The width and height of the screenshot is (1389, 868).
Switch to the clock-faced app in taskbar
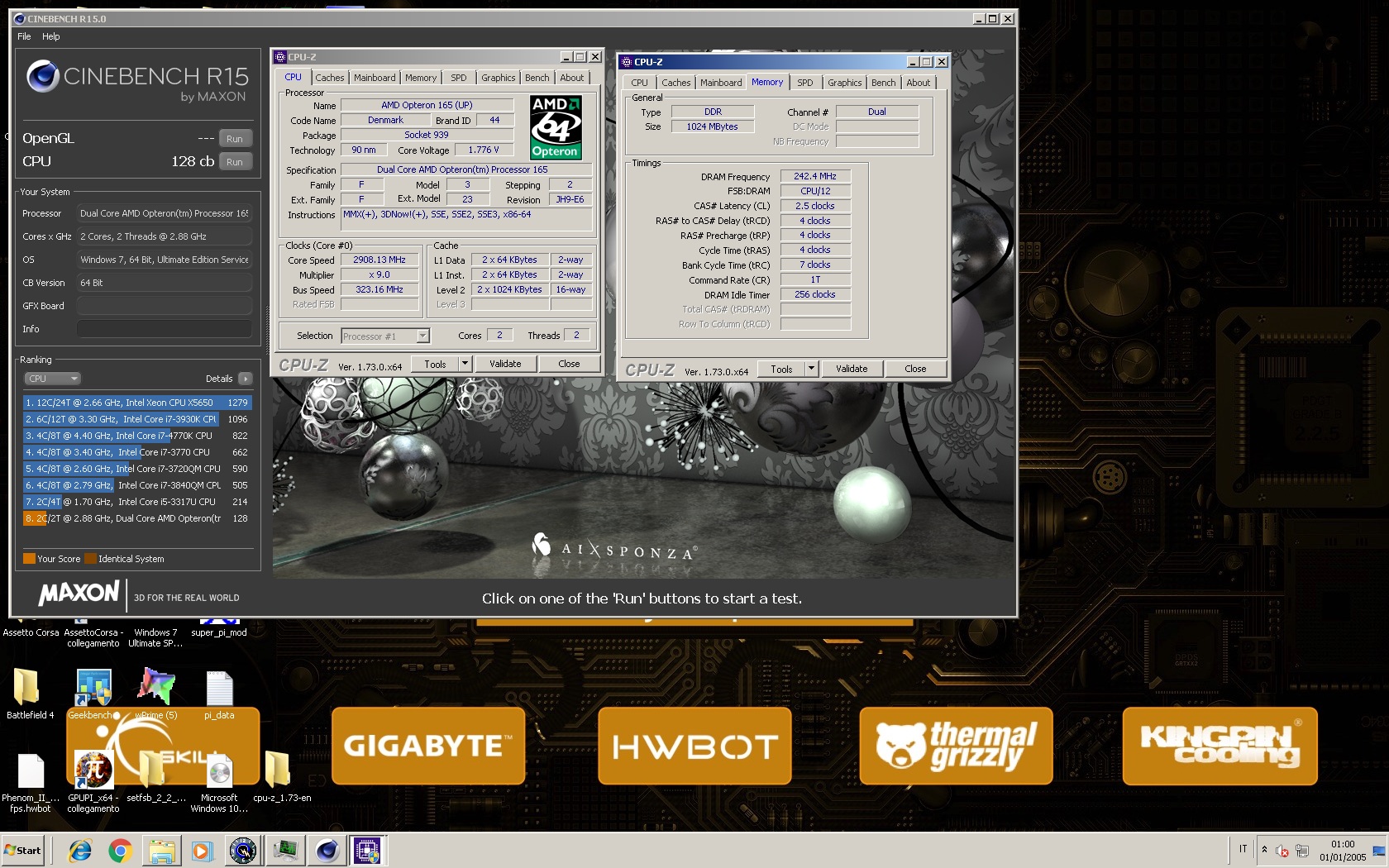tap(243, 851)
